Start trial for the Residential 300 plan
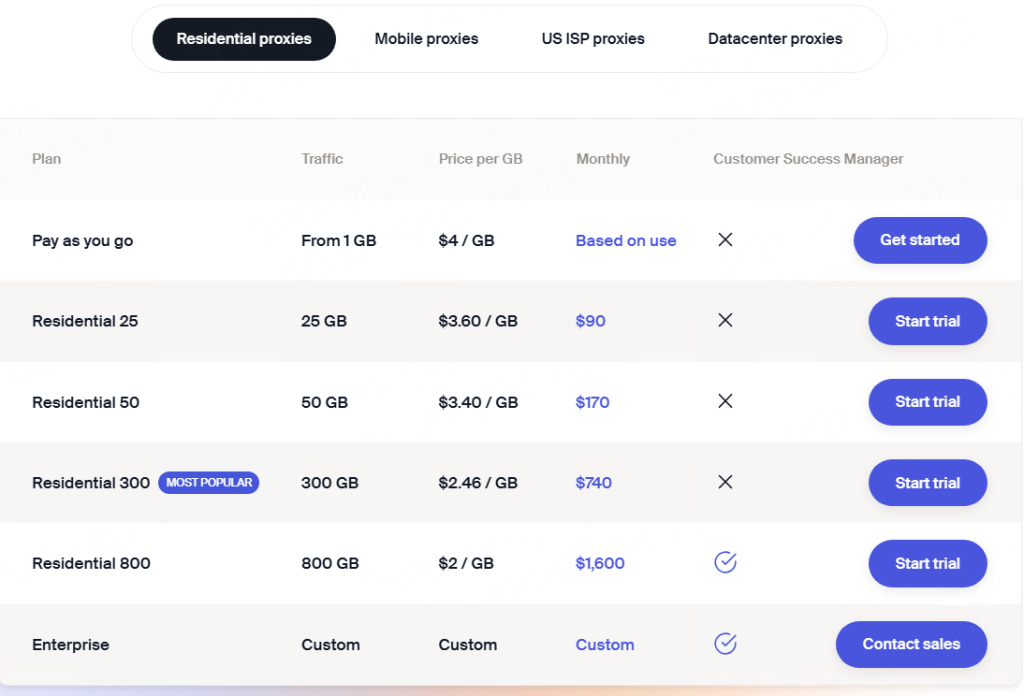The width and height of the screenshot is (1024, 696). click(927, 483)
